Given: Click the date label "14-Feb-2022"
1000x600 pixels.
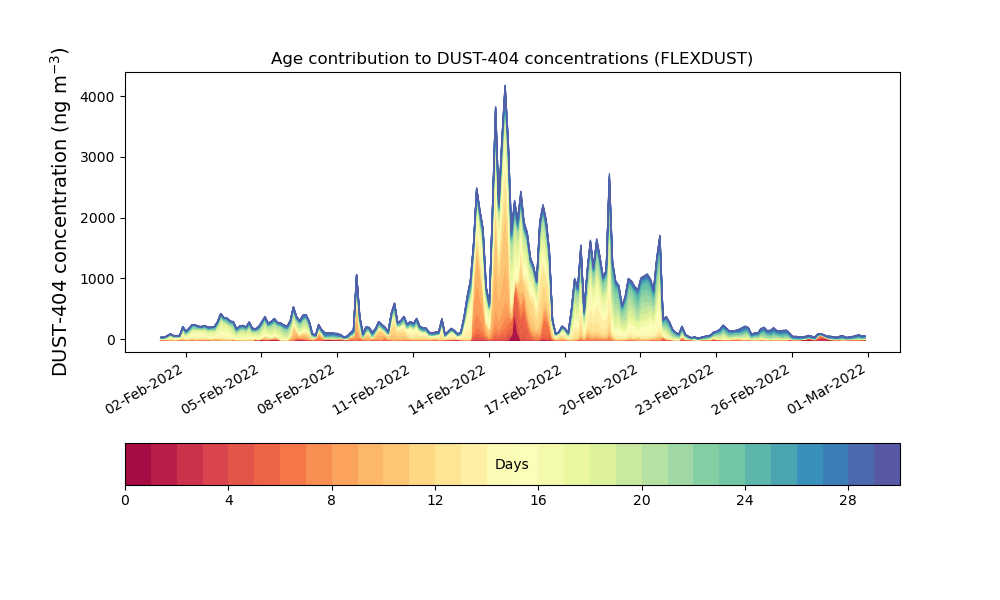Looking at the screenshot, I should [447, 390].
